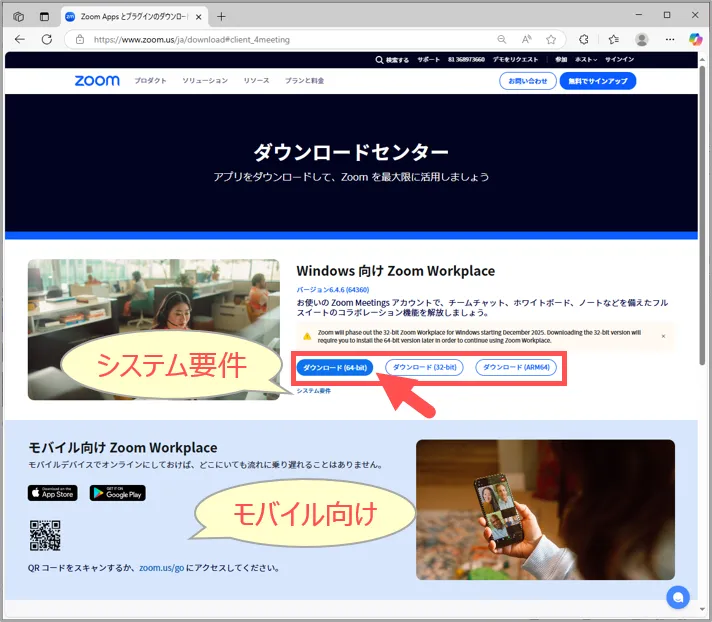Click the 81 368973660 phone number
The height and width of the screenshot is (622, 712).
click(466, 59)
